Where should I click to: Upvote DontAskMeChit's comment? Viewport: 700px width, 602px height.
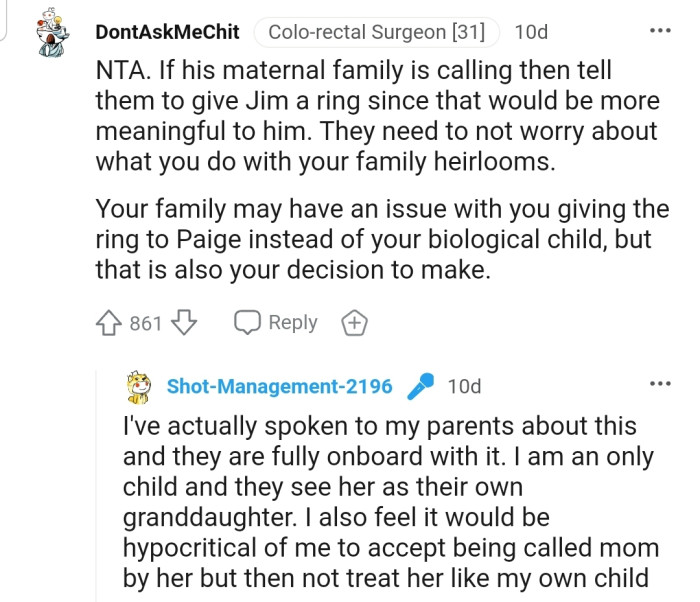click(x=109, y=323)
